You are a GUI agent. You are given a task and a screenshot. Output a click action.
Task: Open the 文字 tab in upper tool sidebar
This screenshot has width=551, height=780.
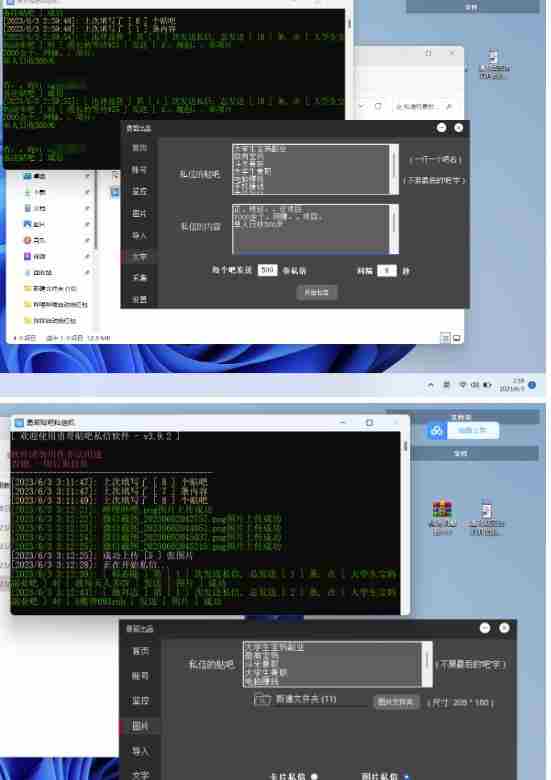click(x=139, y=257)
